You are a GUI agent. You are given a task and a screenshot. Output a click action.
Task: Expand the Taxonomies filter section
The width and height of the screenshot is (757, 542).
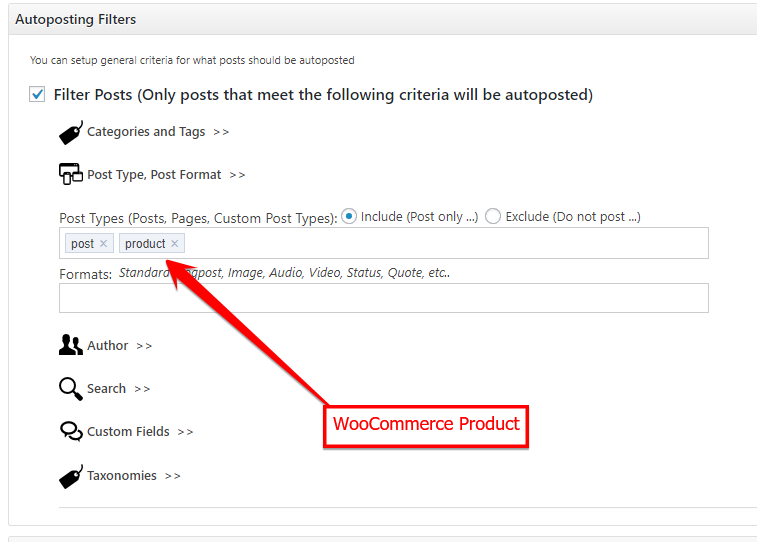click(x=134, y=476)
